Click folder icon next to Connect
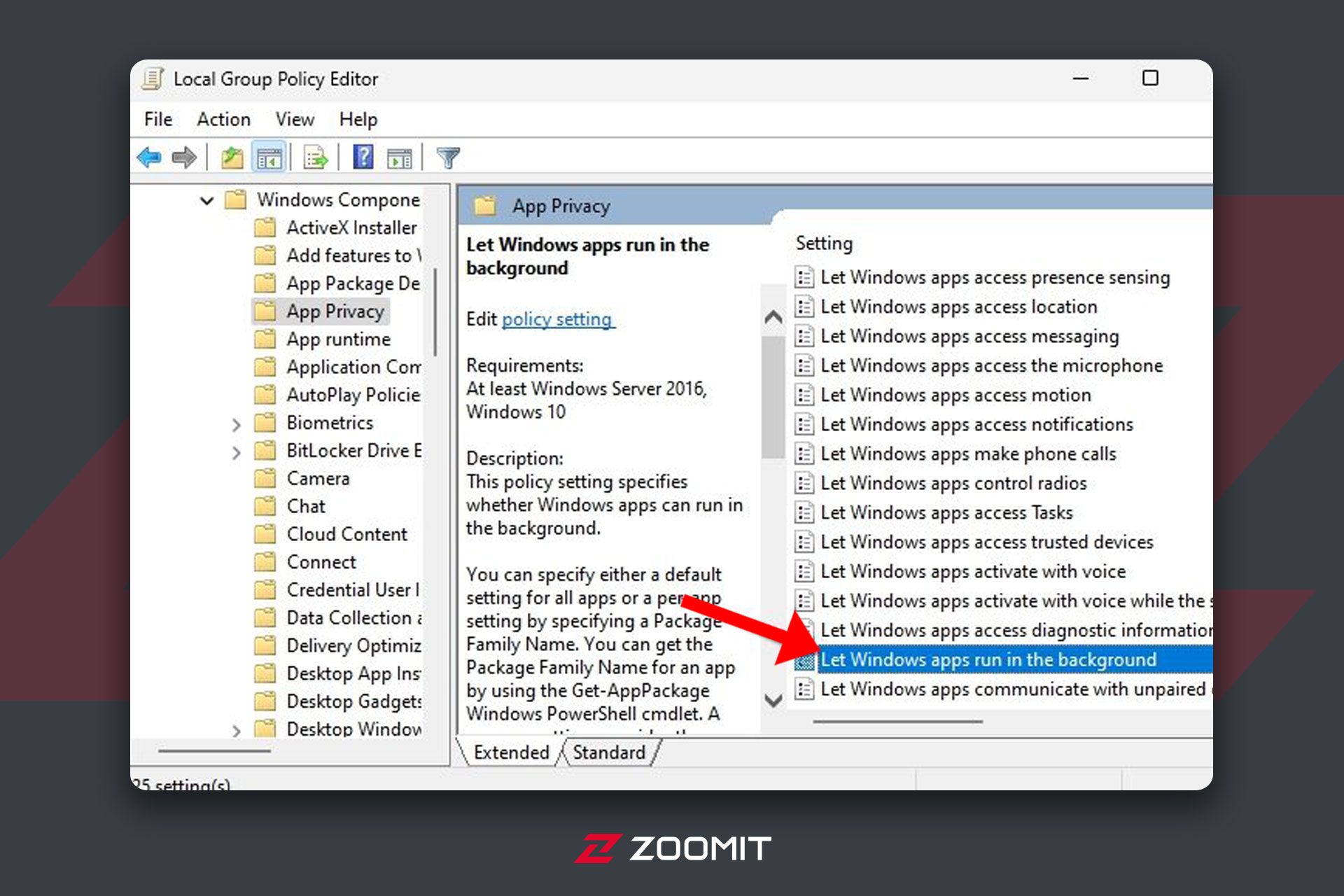 [265, 562]
